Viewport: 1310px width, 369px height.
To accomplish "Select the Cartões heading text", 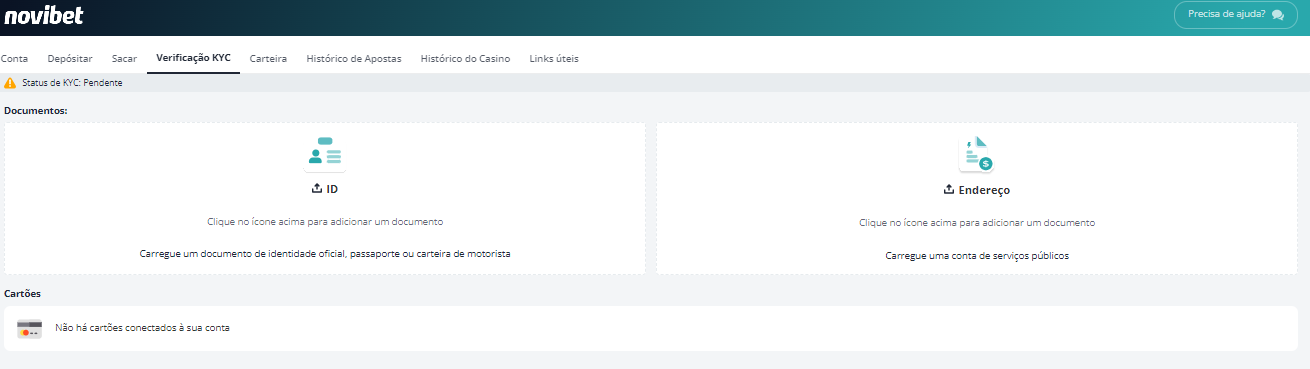I will (22, 293).
